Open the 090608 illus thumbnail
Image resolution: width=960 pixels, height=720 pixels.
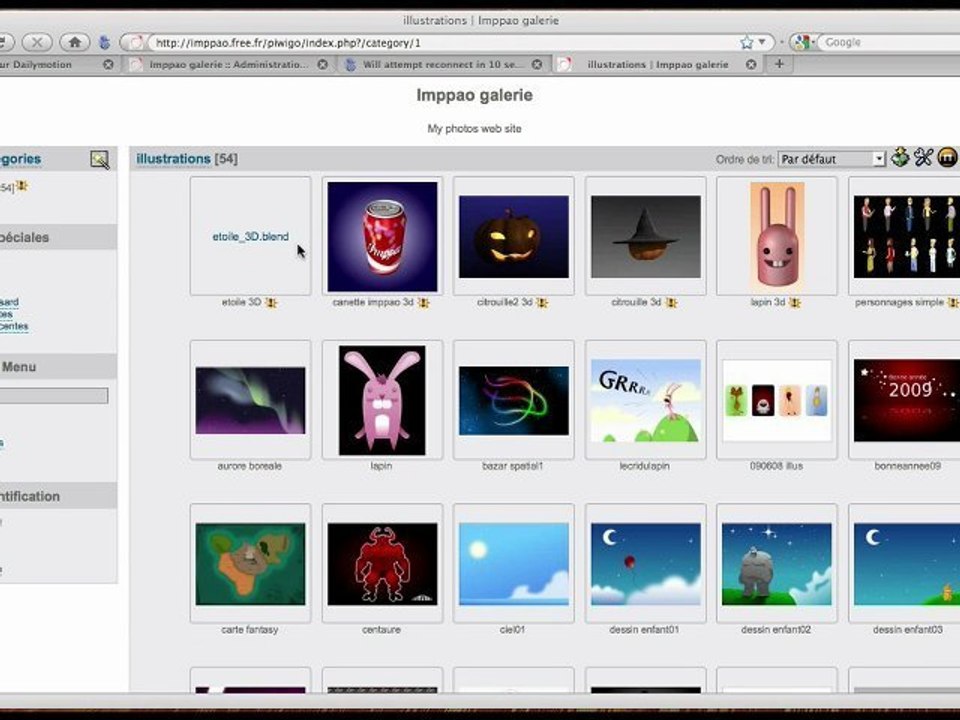click(777, 400)
